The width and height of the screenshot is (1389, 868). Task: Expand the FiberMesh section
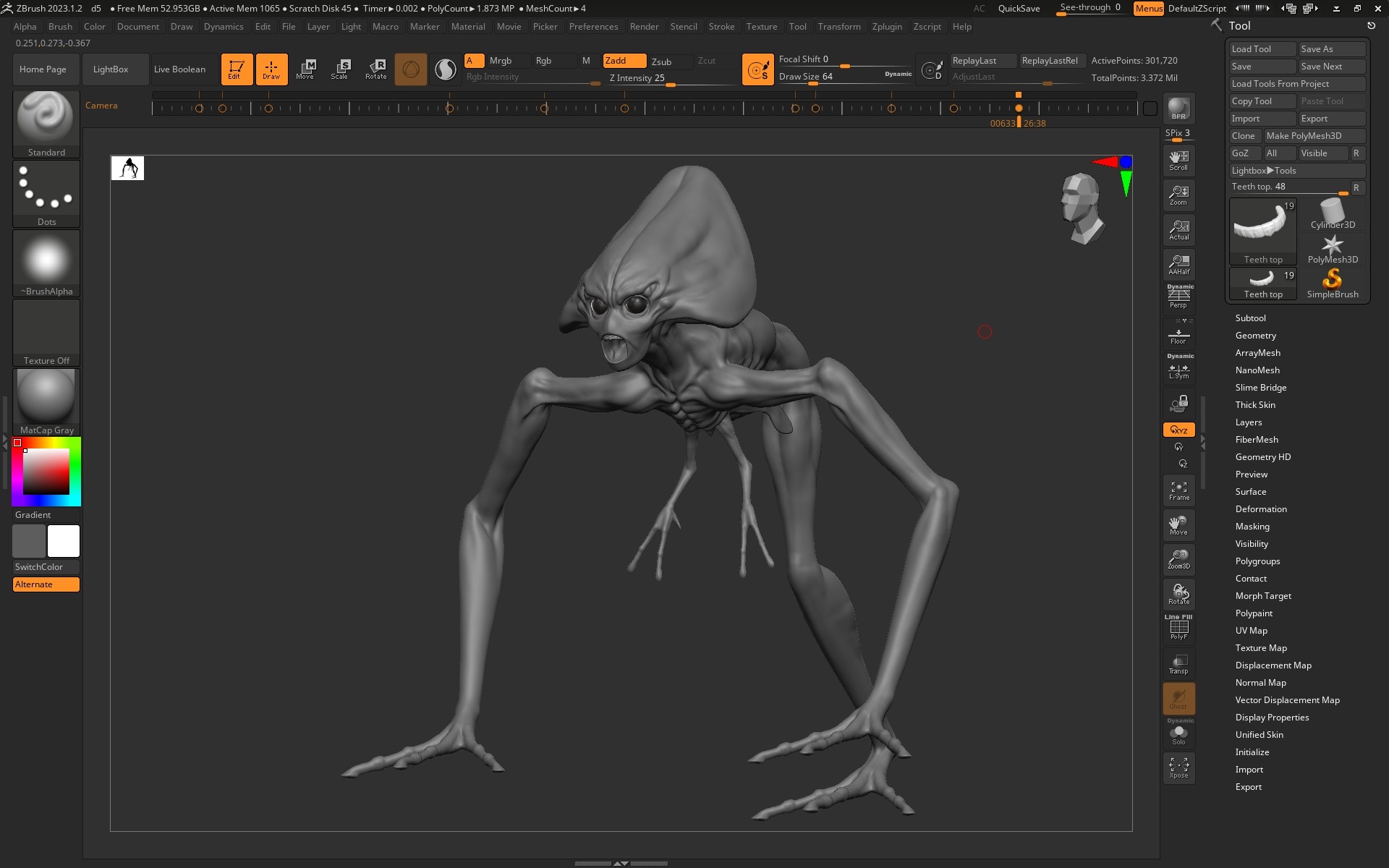[x=1257, y=440]
